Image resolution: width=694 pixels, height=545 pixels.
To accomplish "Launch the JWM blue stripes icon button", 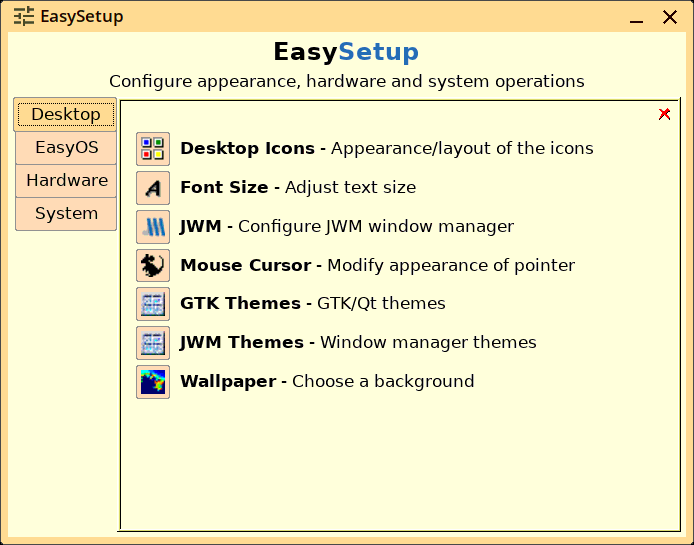I will pos(153,227).
